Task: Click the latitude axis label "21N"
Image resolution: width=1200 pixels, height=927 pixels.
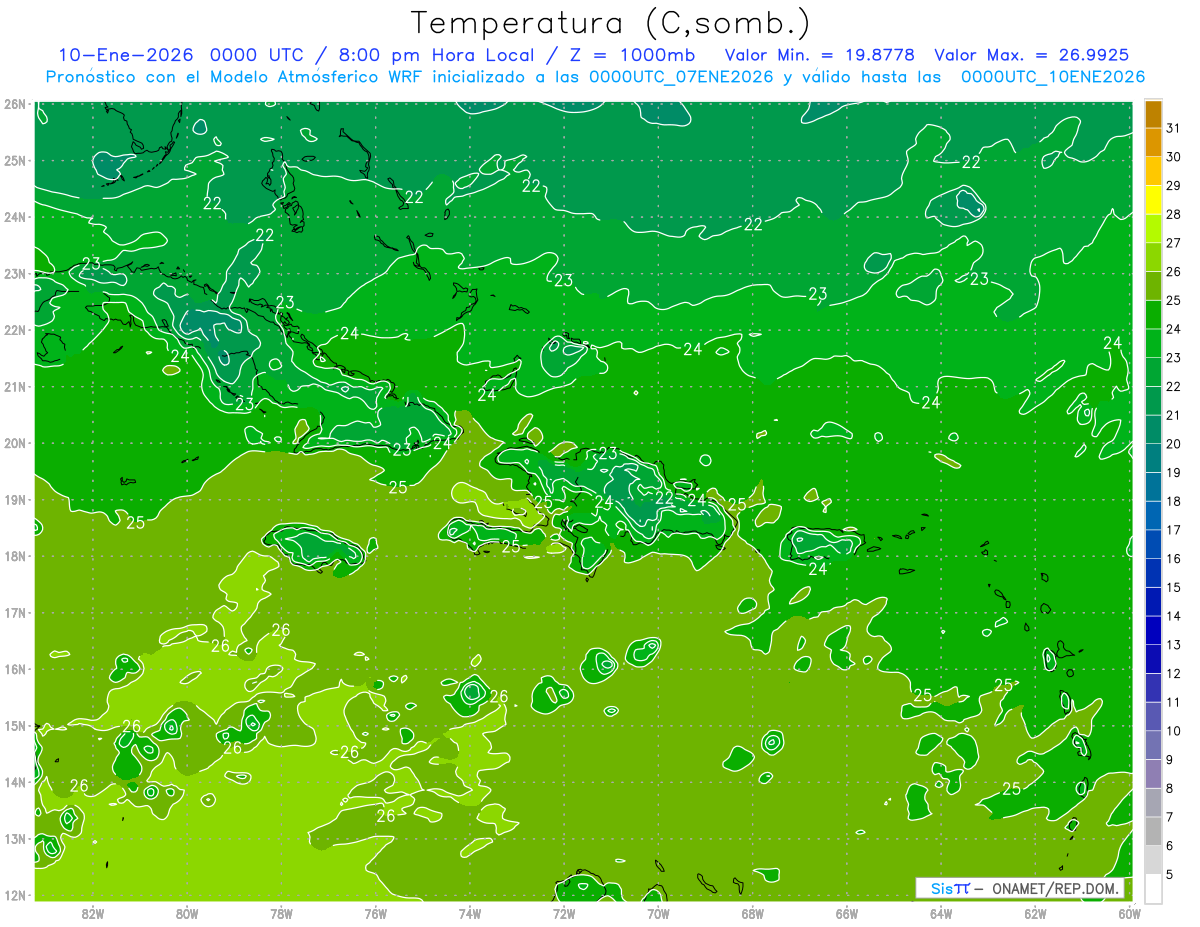Action: tap(15, 386)
